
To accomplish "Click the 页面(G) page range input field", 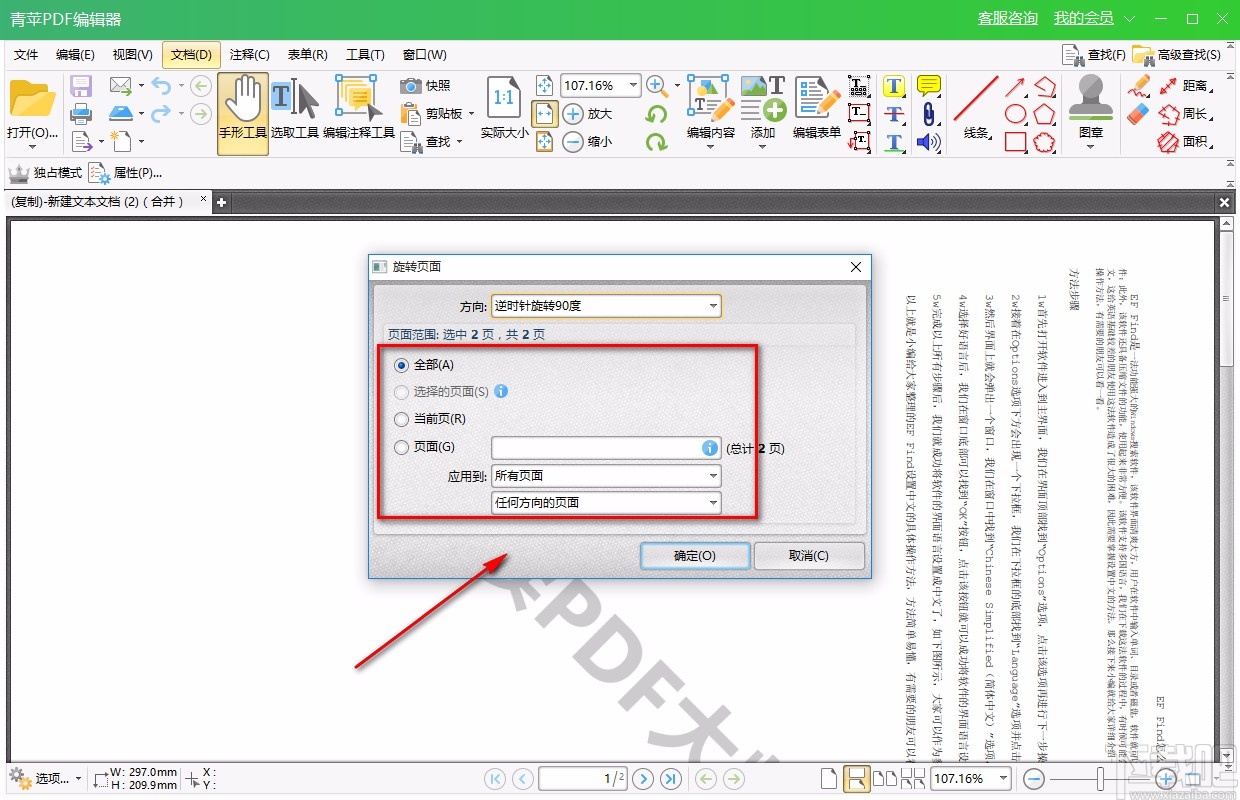I will click(x=606, y=449).
